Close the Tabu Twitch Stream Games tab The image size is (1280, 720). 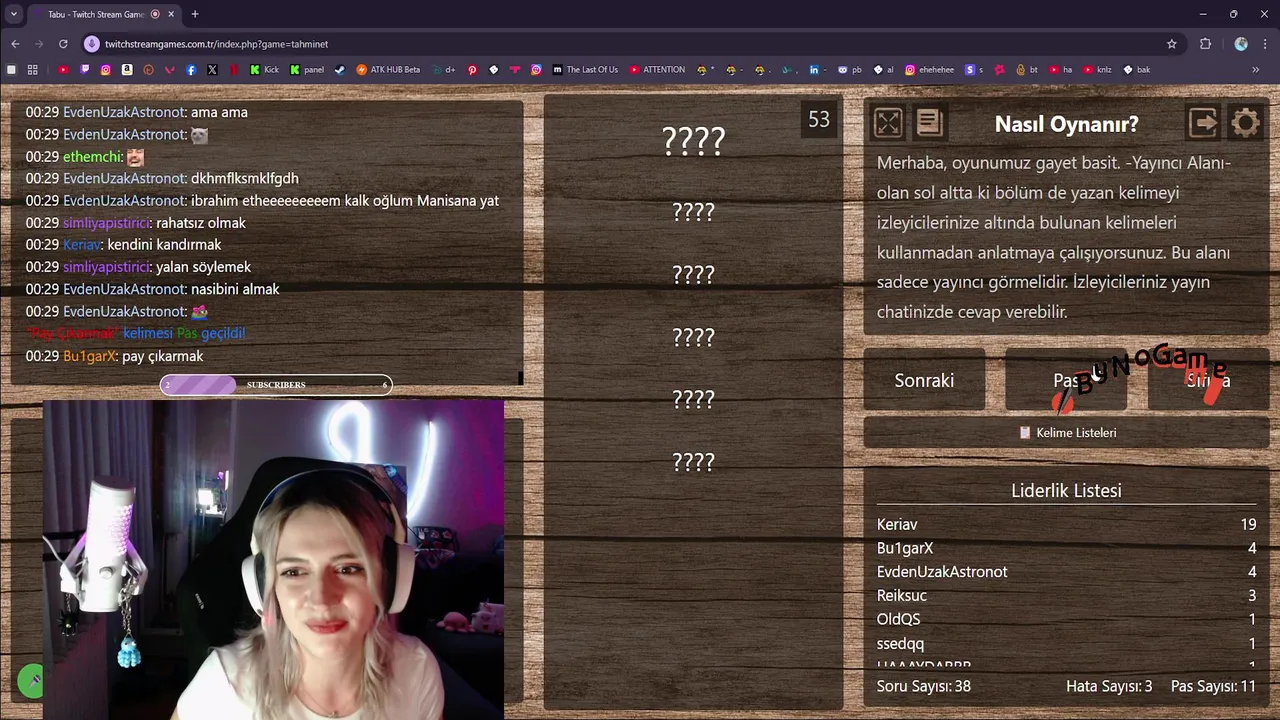pyautogui.click(x=171, y=14)
